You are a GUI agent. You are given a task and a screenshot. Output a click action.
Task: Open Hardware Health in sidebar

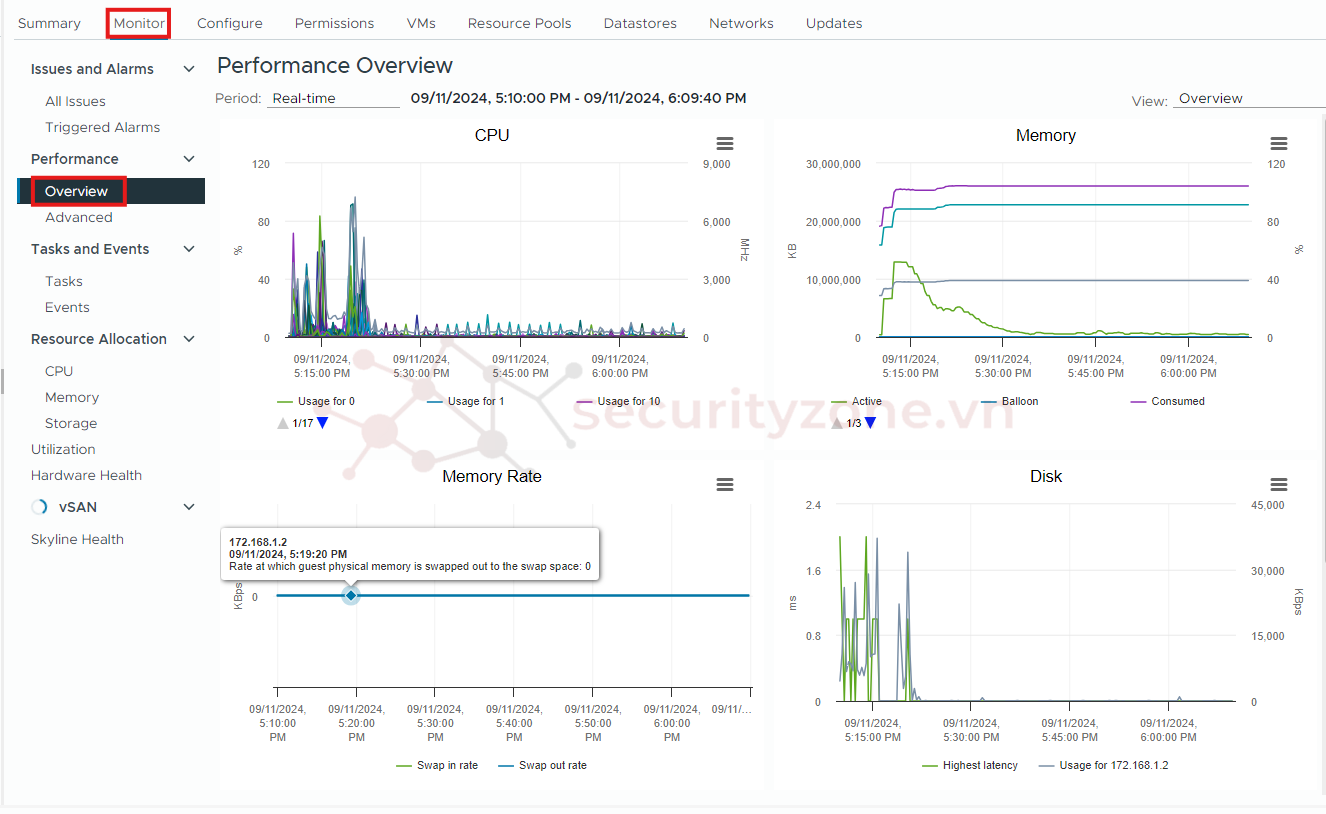click(x=86, y=475)
